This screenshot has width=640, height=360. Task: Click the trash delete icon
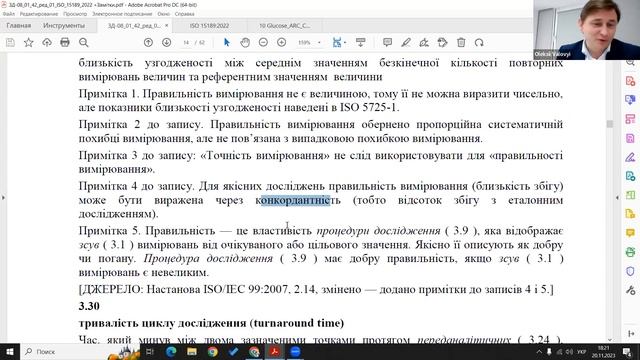461,42
